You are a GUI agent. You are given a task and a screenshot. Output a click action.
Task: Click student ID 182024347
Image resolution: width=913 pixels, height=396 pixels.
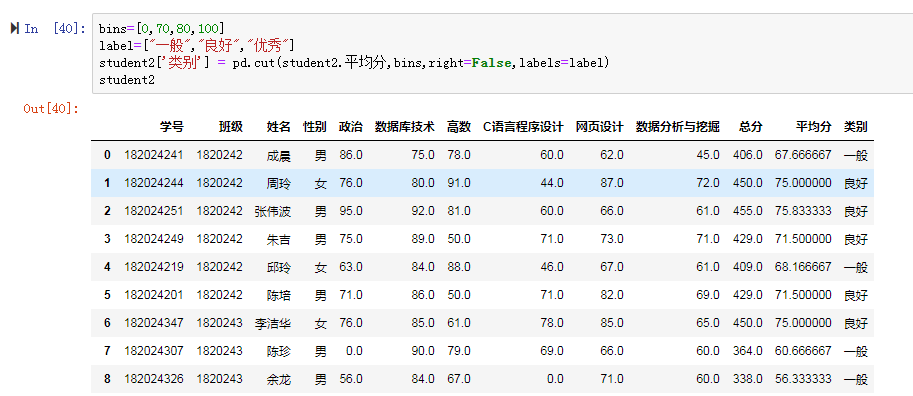[x=154, y=323]
